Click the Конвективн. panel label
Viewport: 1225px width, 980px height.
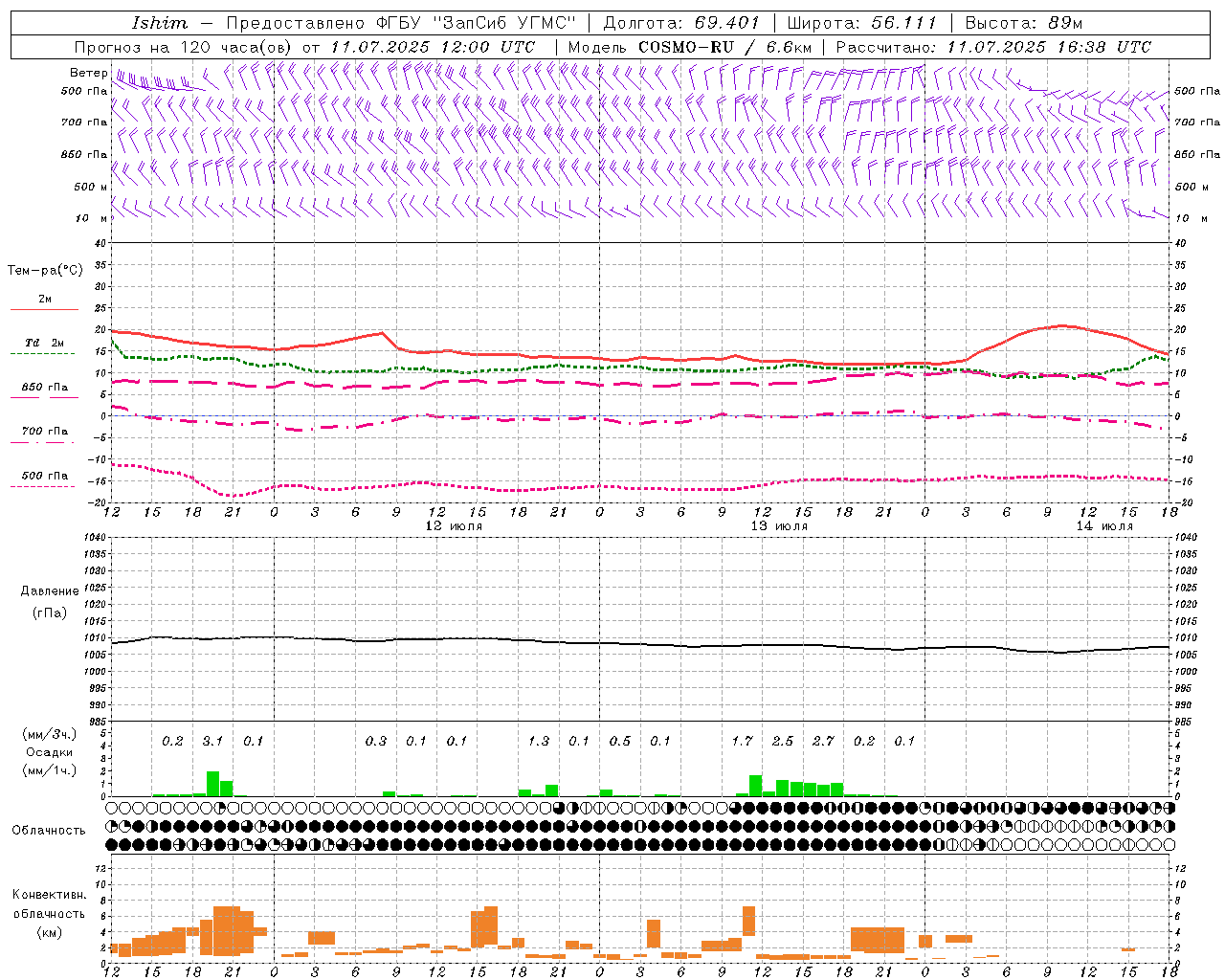point(49,895)
